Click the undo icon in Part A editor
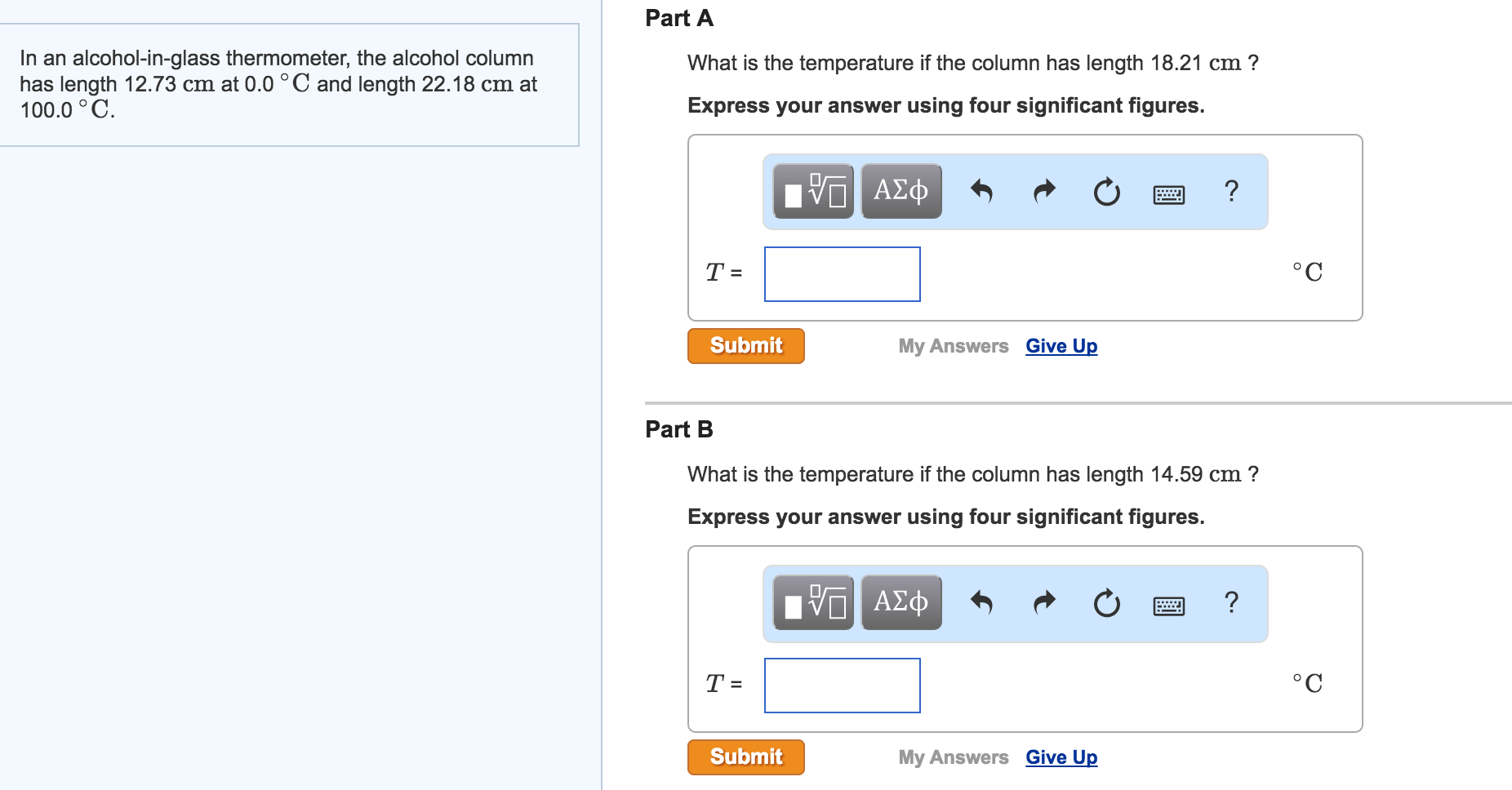This screenshot has width=1512, height=790. [982, 191]
